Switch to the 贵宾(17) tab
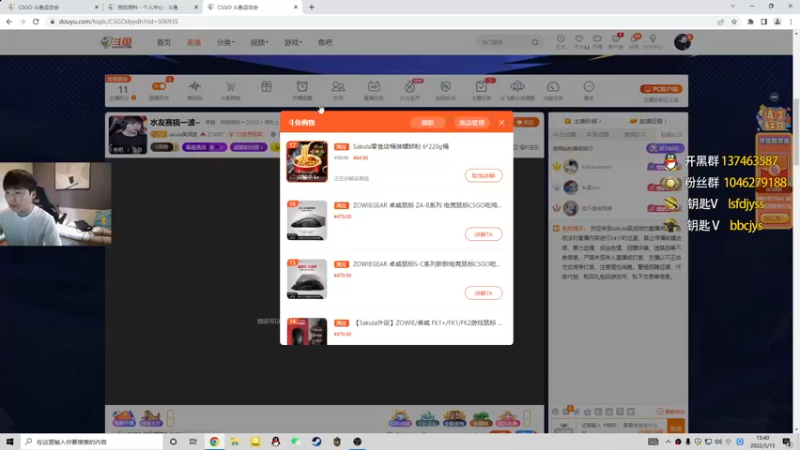 click(x=634, y=135)
